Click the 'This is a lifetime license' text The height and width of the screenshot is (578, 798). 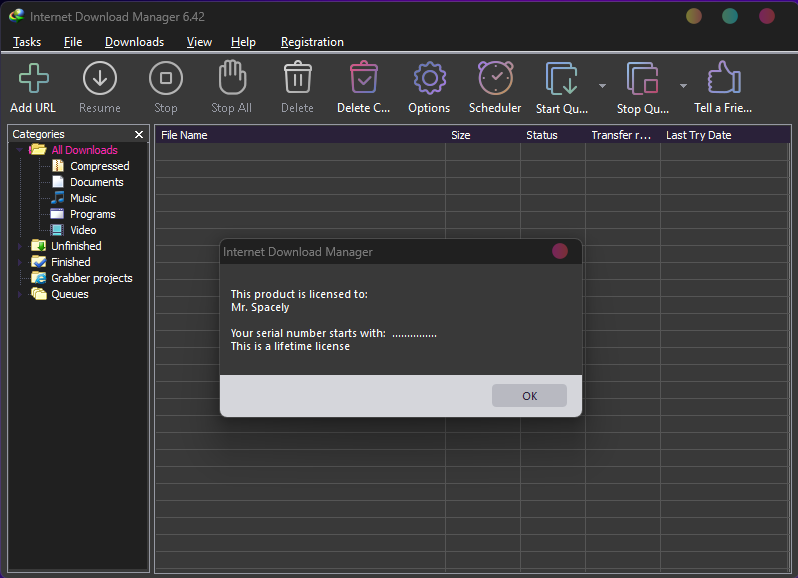(x=290, y=346)
